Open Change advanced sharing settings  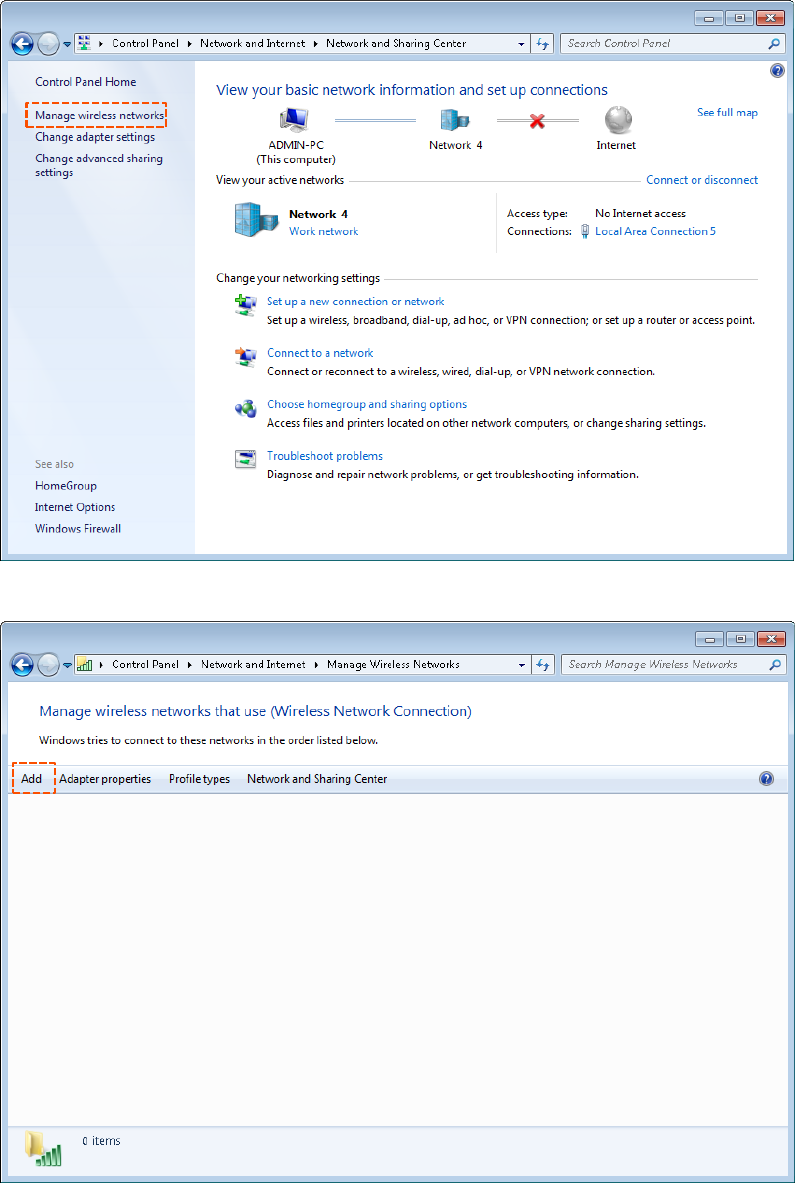pyautogui.click(x=99, y=165)
